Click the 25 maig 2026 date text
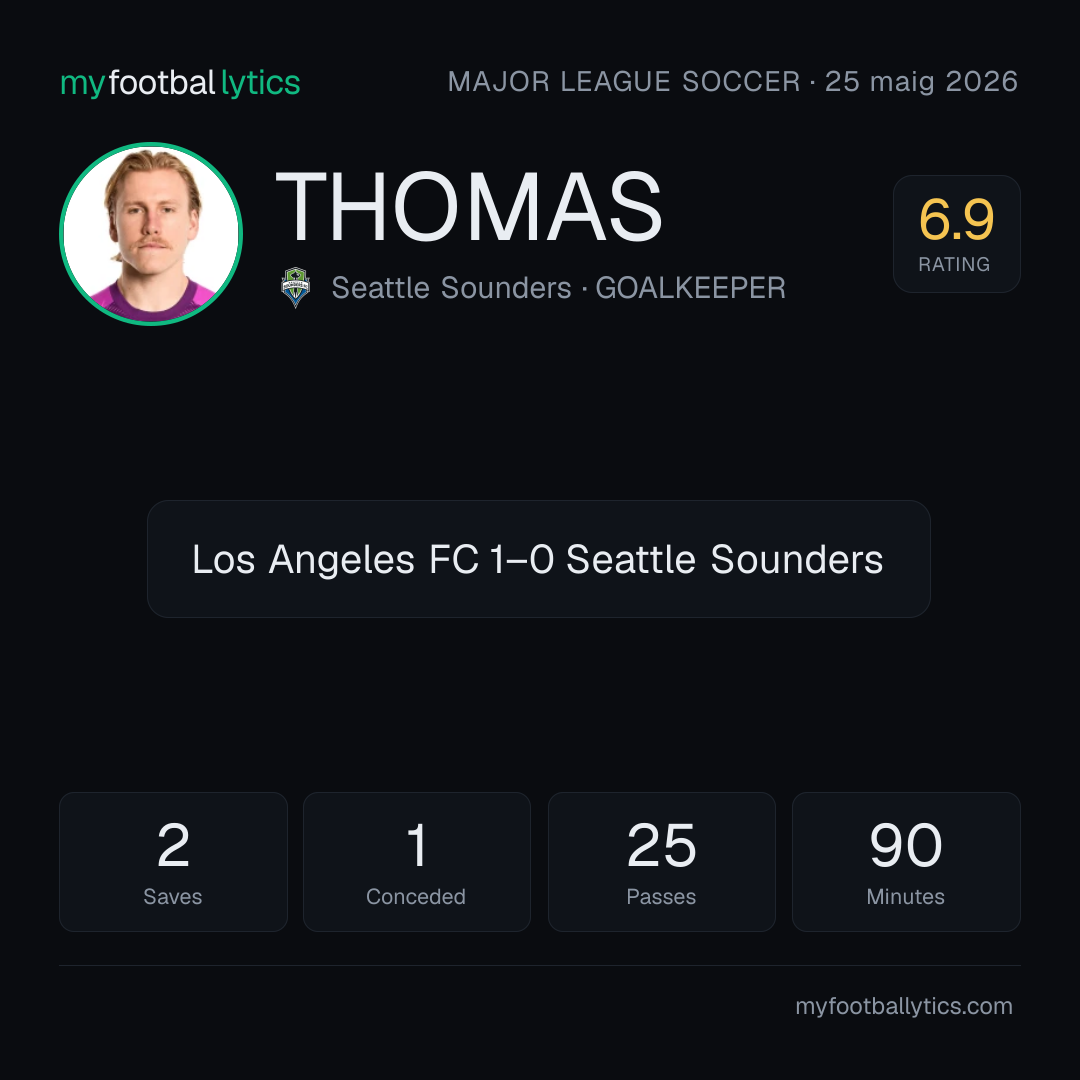 tap(922, 82)
